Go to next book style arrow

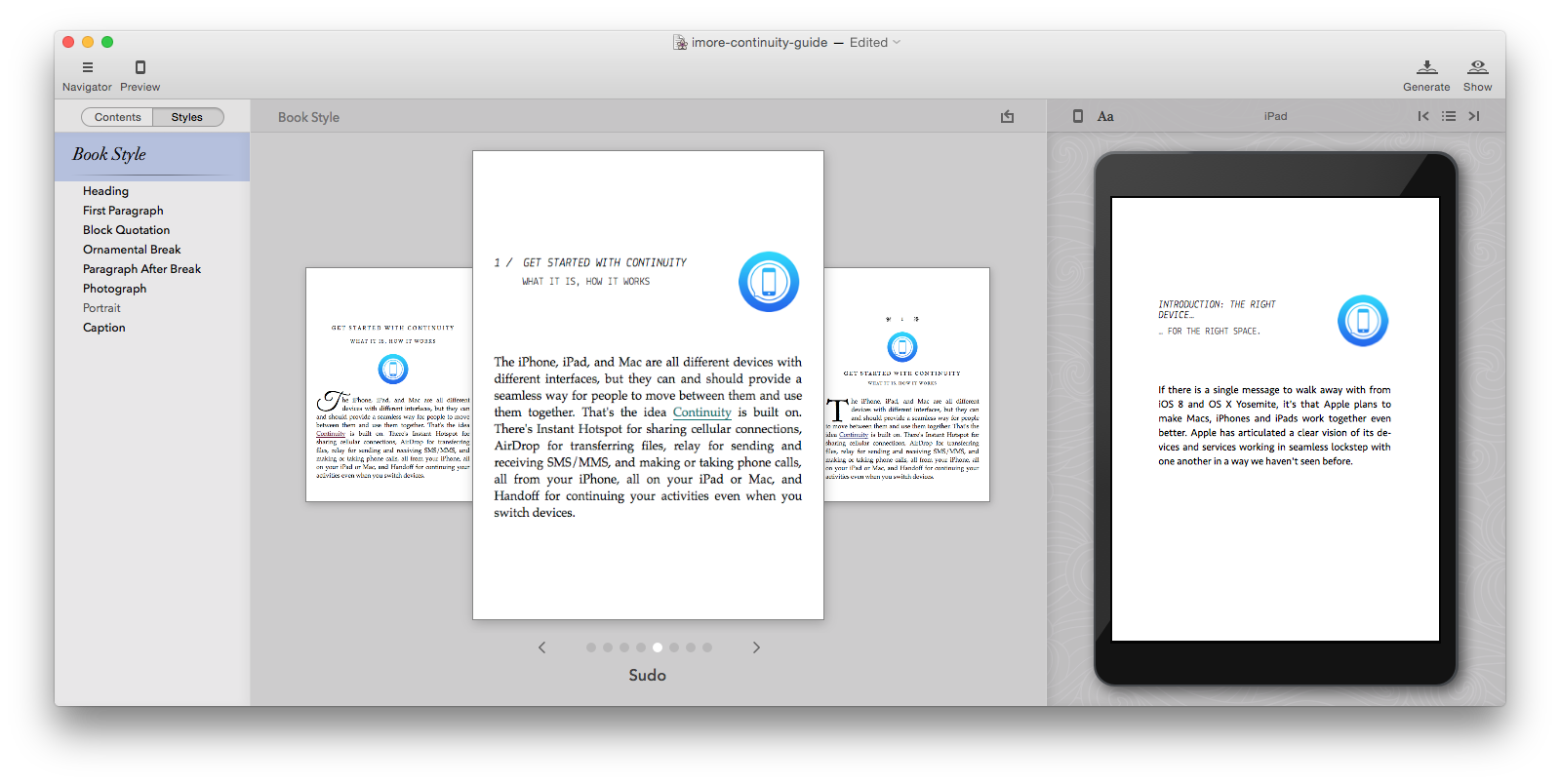tap(756, 647)
